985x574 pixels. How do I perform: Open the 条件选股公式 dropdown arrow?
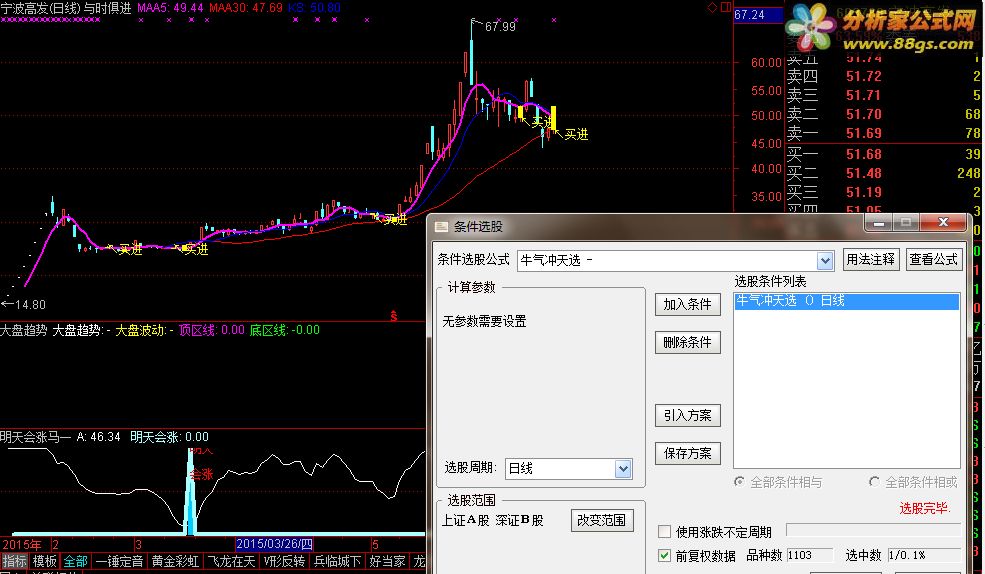click(825, 260)
